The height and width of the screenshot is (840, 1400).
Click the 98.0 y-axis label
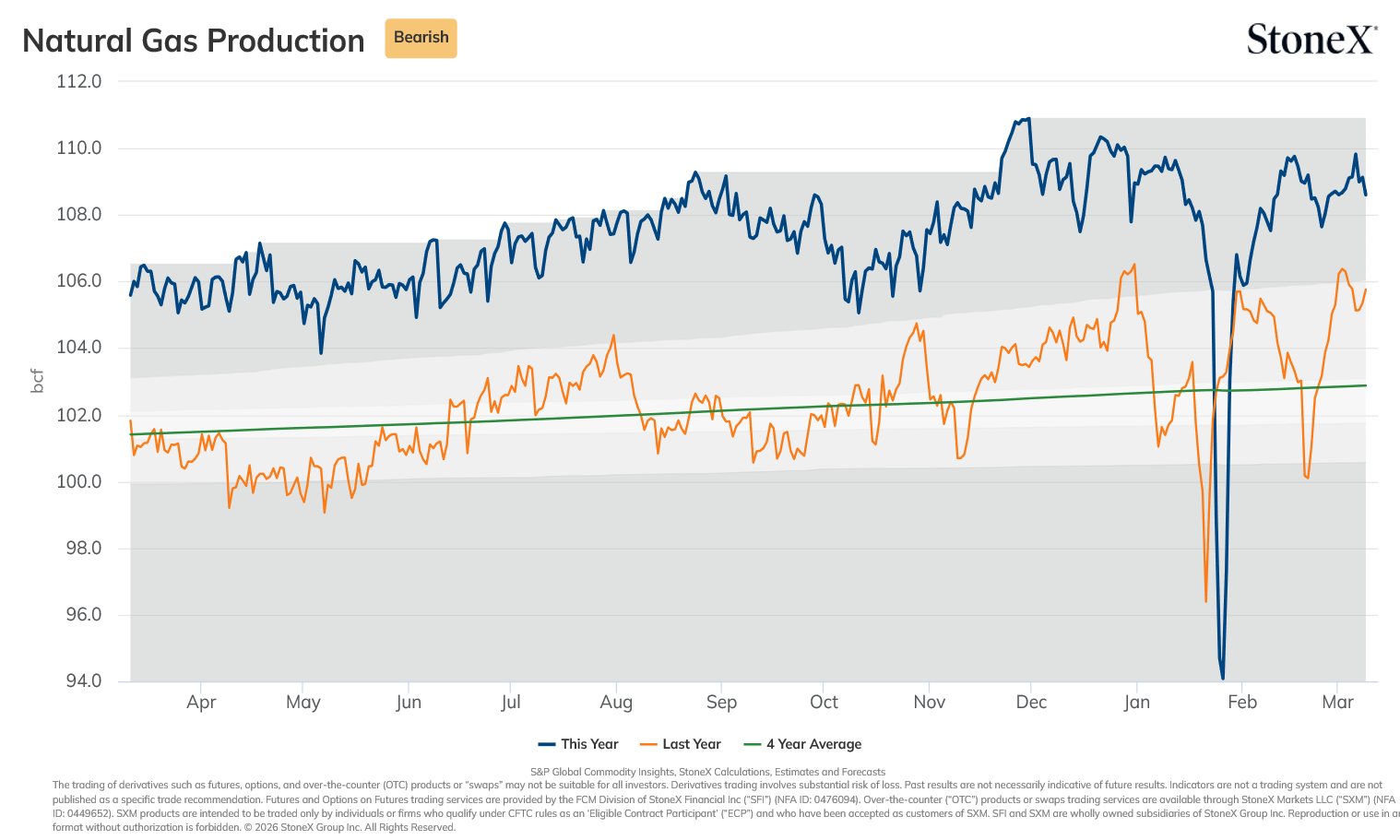pos(82,548)
